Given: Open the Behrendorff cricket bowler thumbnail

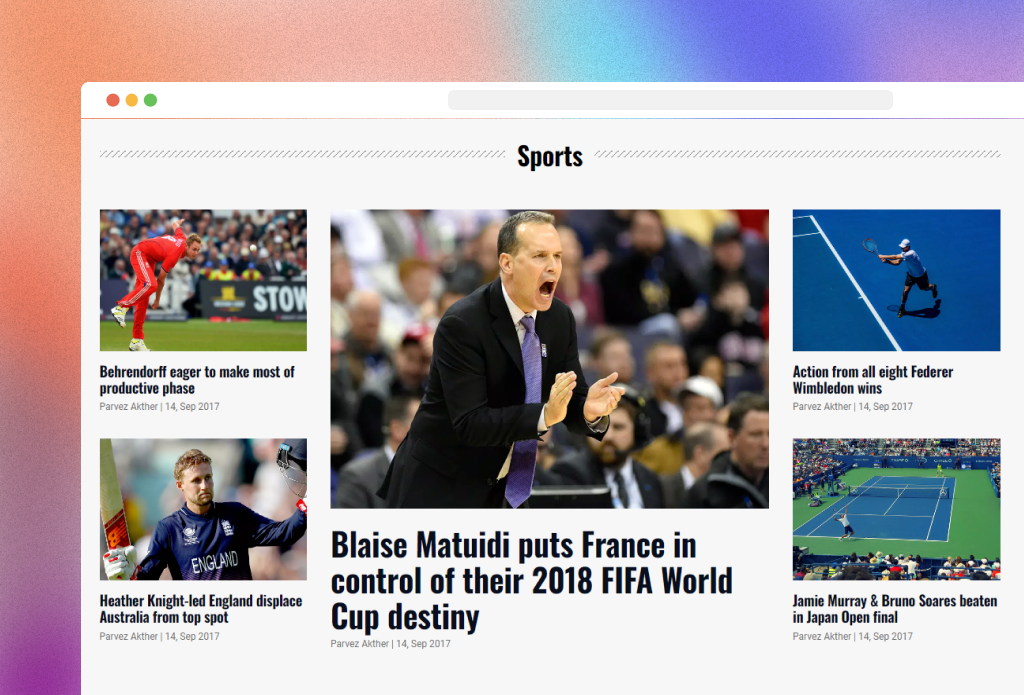Looking at the screenshot, I should pyautogui.click(x=203, y=280).
